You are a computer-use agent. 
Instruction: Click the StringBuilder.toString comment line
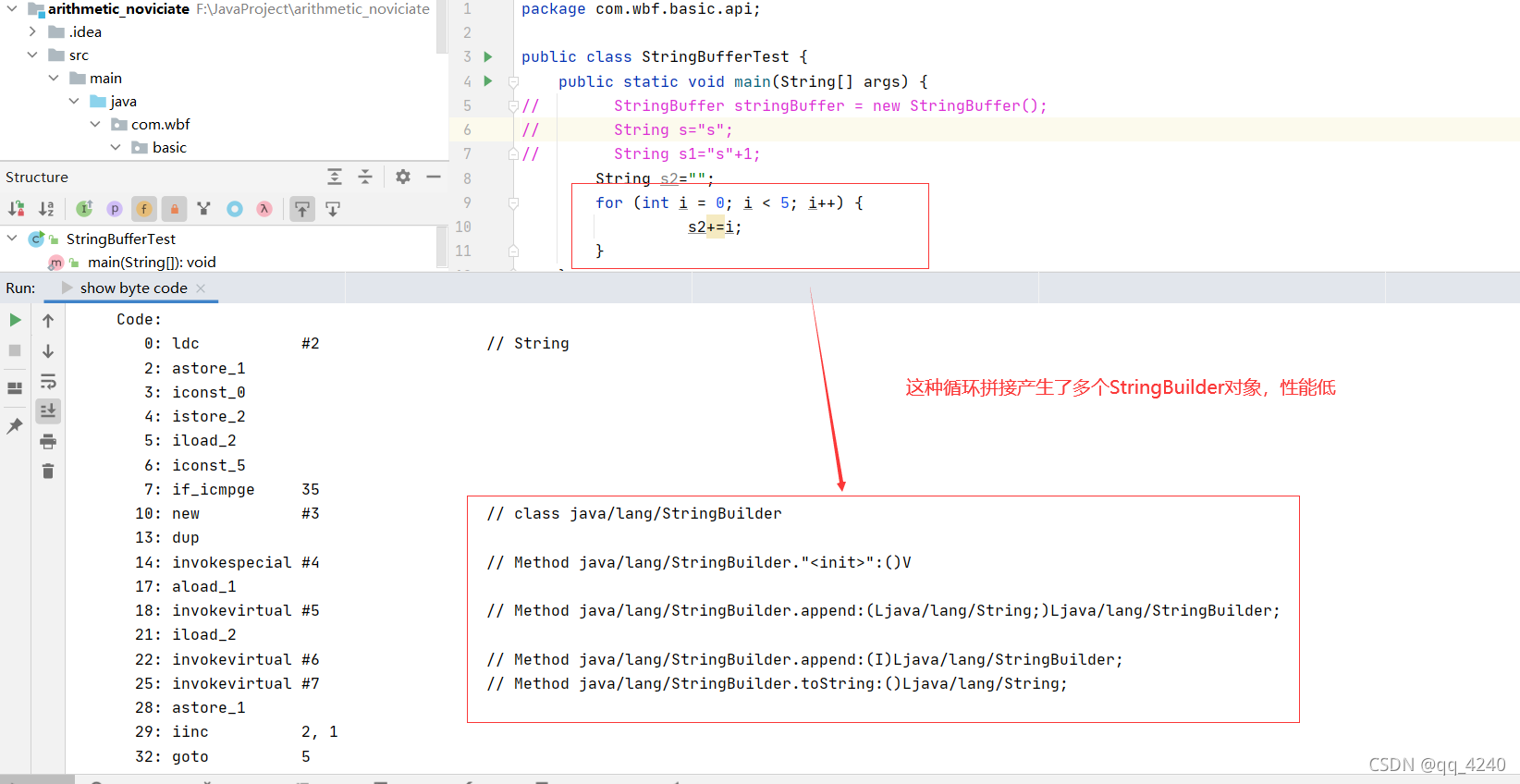coord(777,683)
